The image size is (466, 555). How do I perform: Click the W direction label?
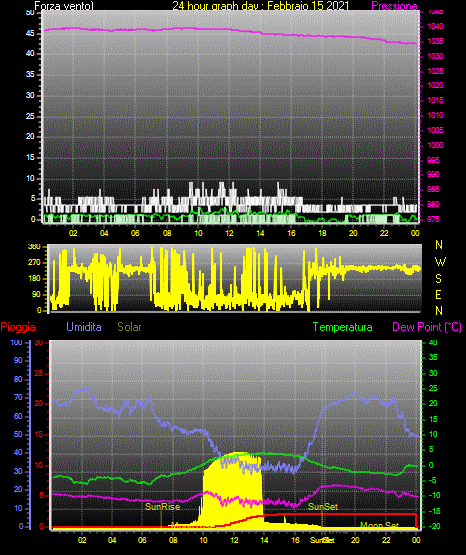click(x=440, y=262)
